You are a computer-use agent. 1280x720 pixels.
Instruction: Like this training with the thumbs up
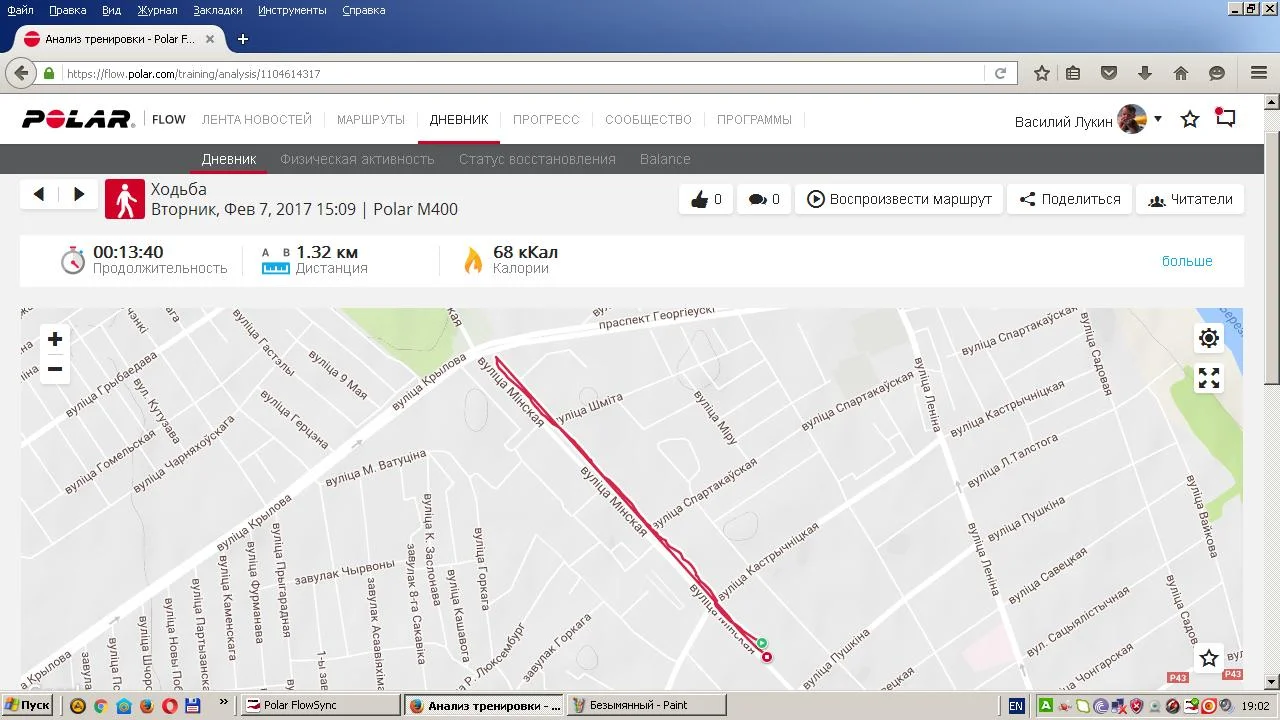click(706, 199)
